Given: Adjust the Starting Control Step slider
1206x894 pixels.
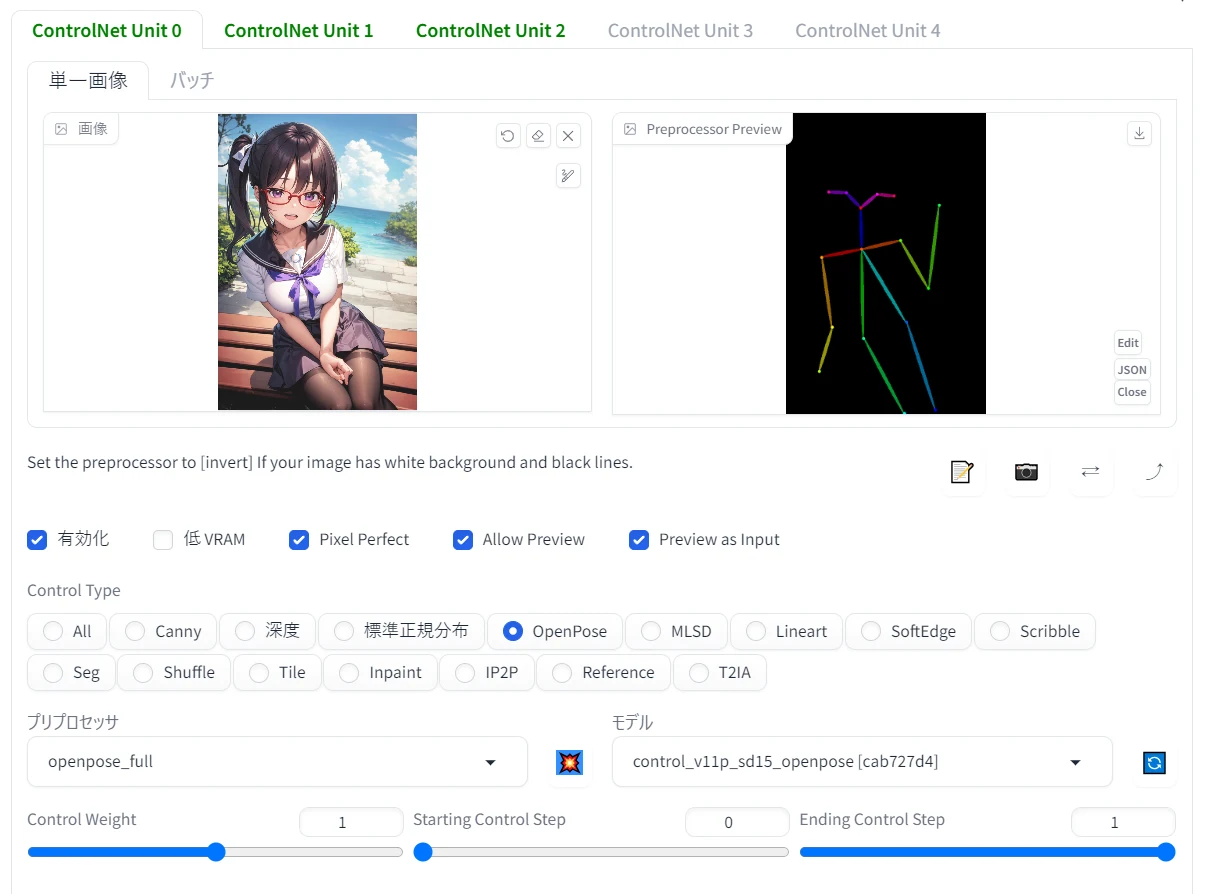Looking at the screenshot, I should (601, 852).
